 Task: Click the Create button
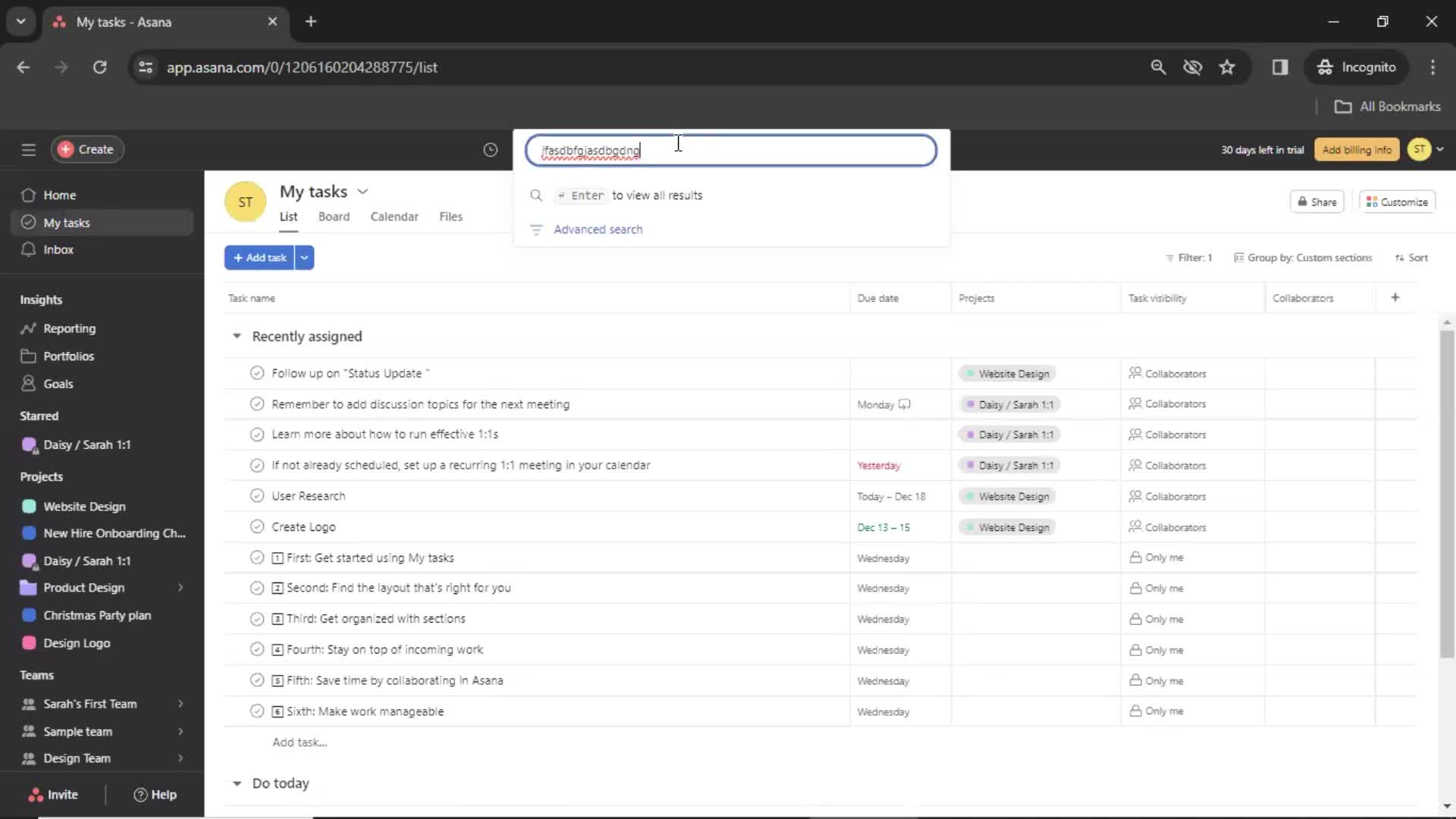click(x=87, y=149)
